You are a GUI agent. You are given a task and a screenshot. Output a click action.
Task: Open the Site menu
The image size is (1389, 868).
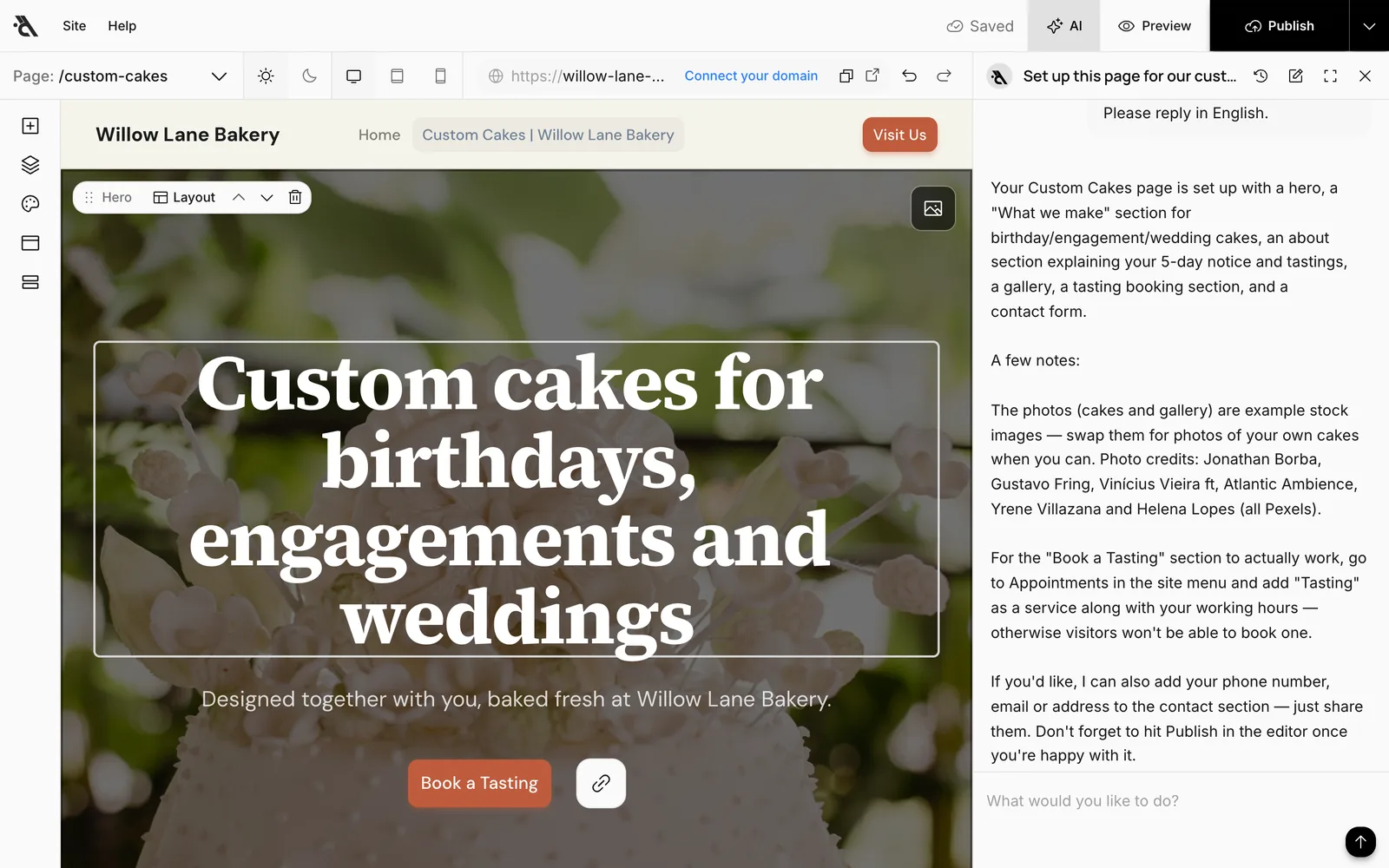point(75,26)
